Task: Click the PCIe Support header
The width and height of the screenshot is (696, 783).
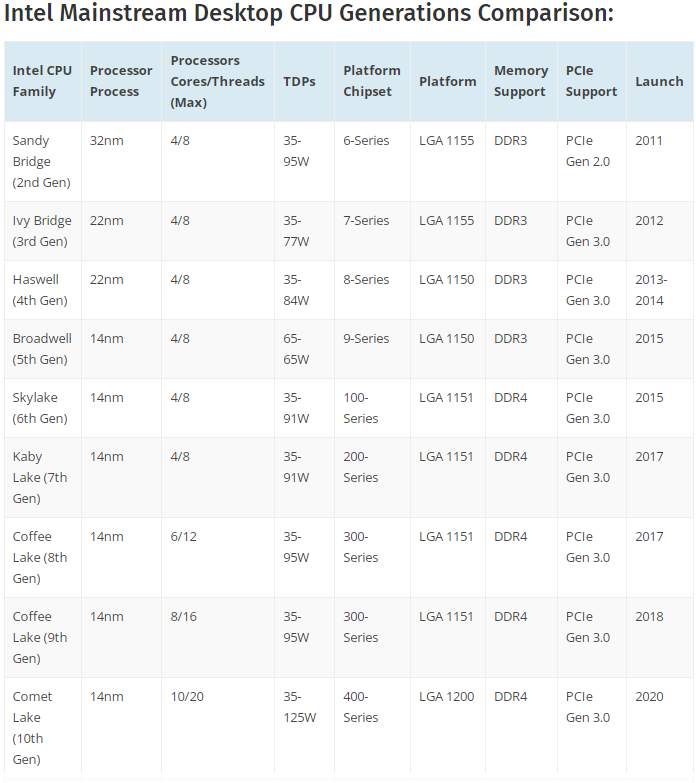Action: pos(592,81)
